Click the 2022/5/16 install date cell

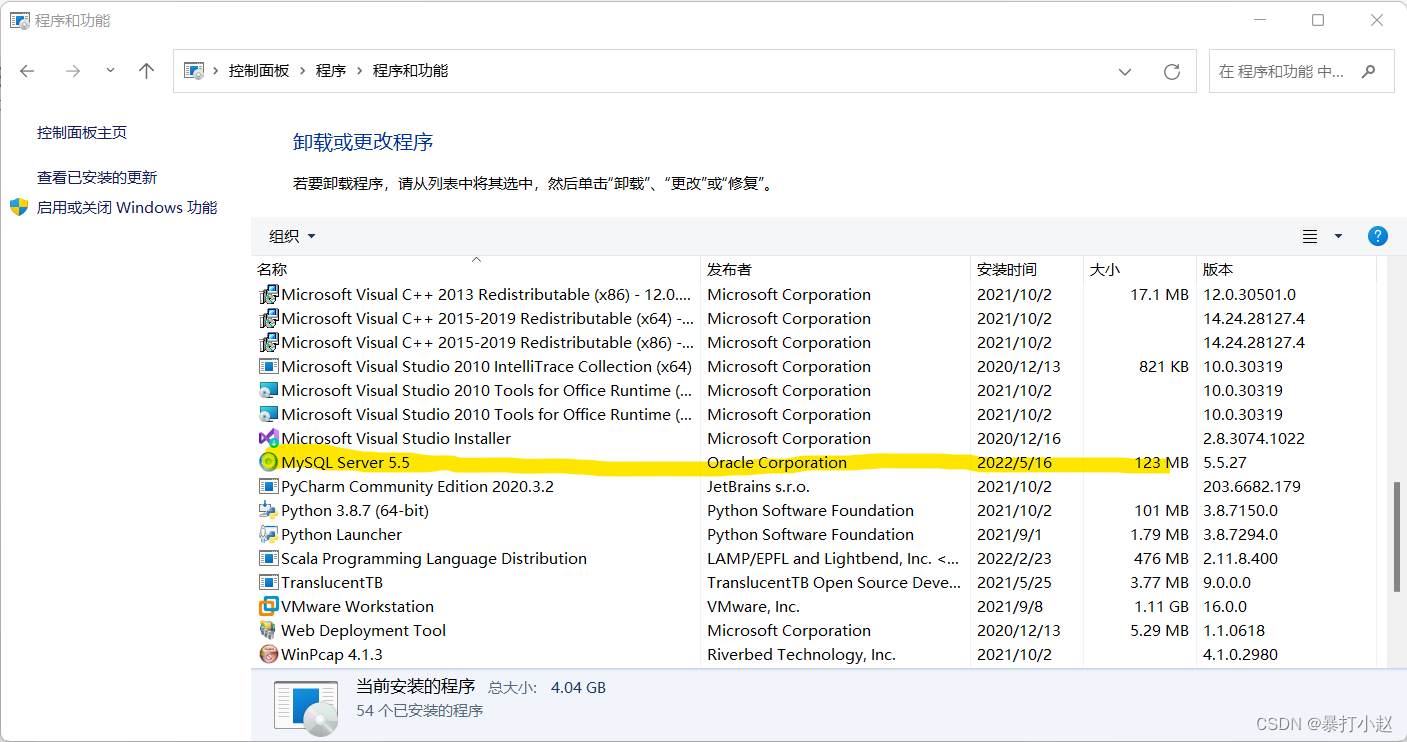1015,463
